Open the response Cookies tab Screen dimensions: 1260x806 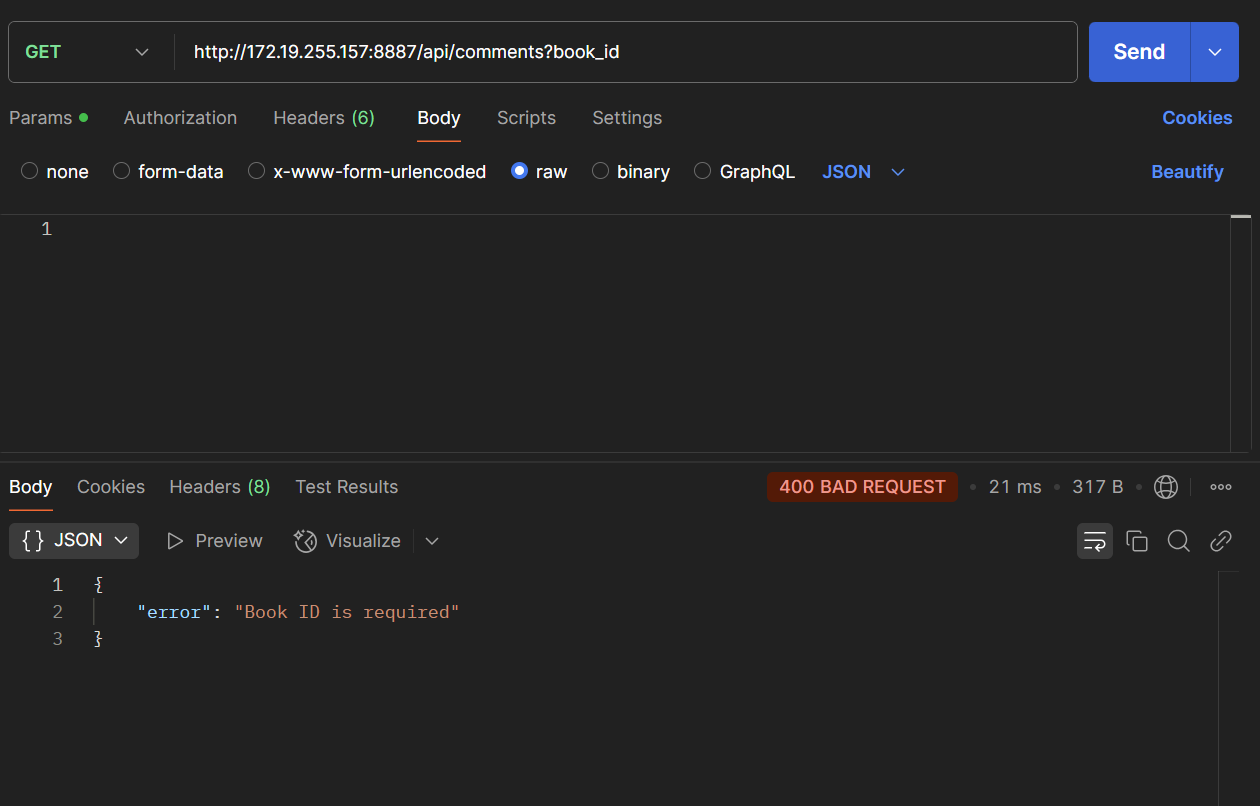tap(111, 487)
